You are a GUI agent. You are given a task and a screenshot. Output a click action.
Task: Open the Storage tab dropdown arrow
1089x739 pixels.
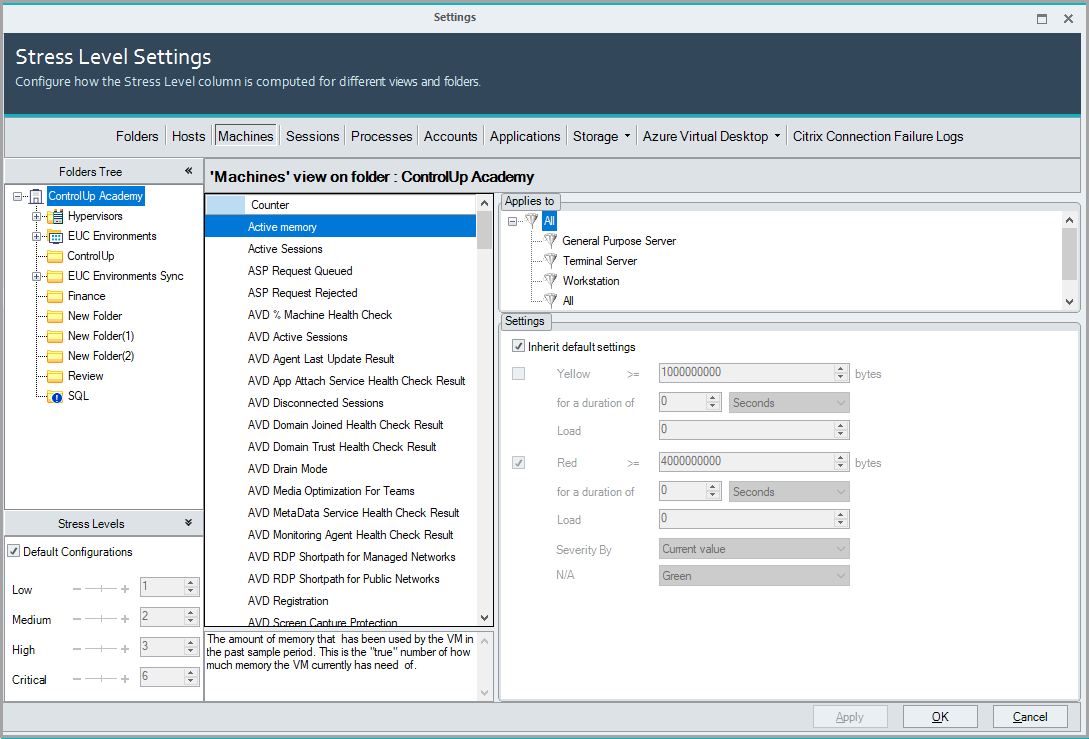627,136
